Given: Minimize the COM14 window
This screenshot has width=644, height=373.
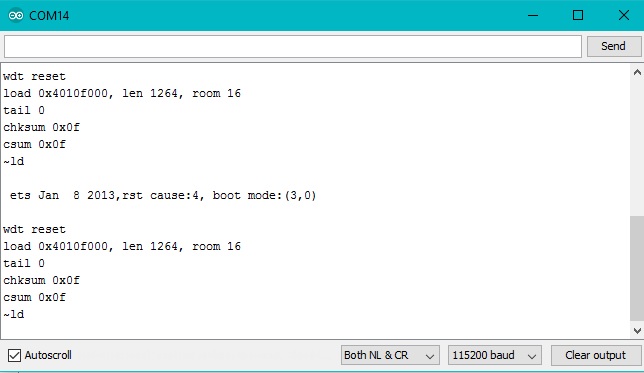Looking at the screenshot, I should pos(533,16).
